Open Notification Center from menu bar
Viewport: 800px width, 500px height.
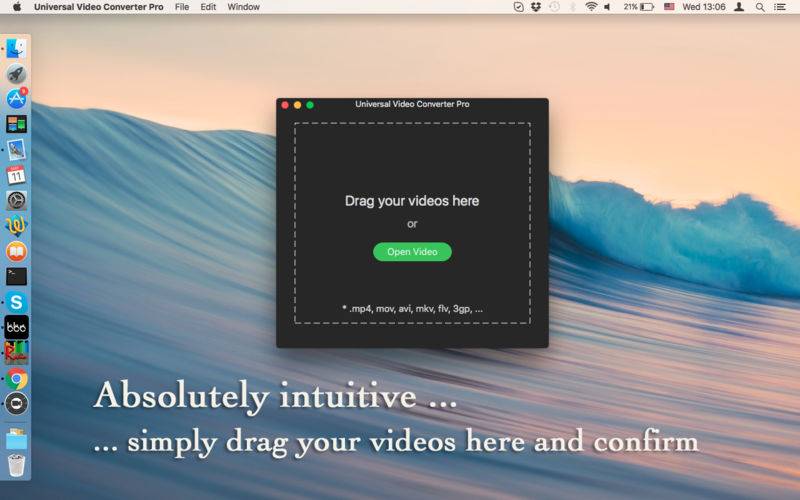pyautogui.click(x=780, y=7)
